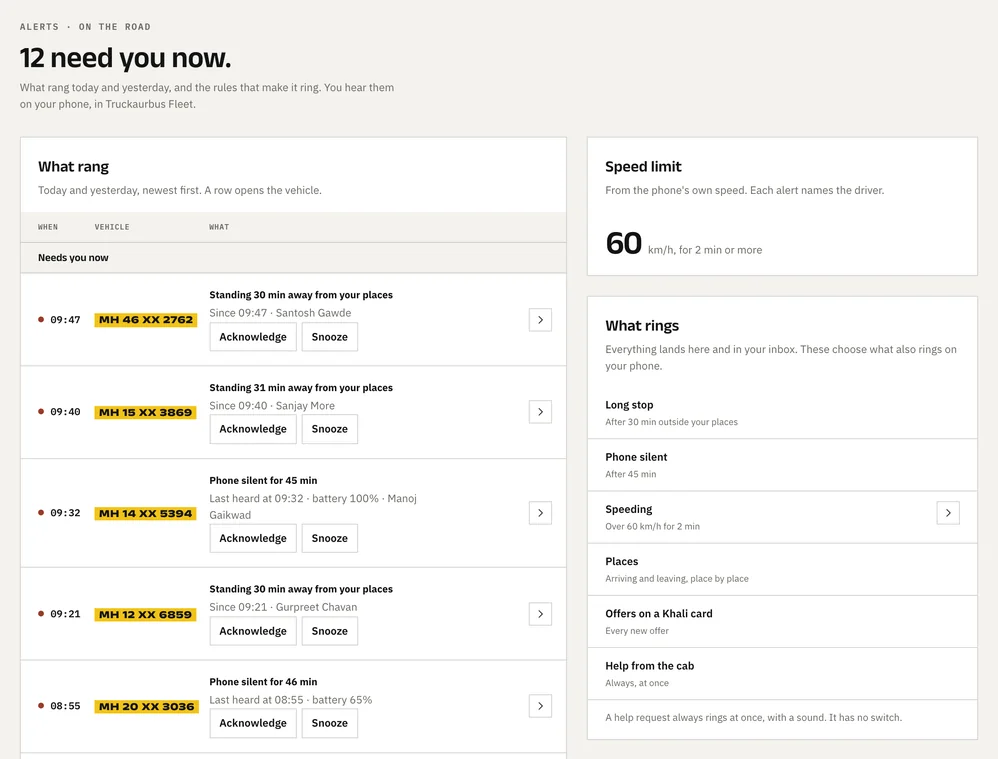Open vehicle chevron for MH 14 XX 5394
This screenshot has height=759, width=998.
(x=540, y=513)
